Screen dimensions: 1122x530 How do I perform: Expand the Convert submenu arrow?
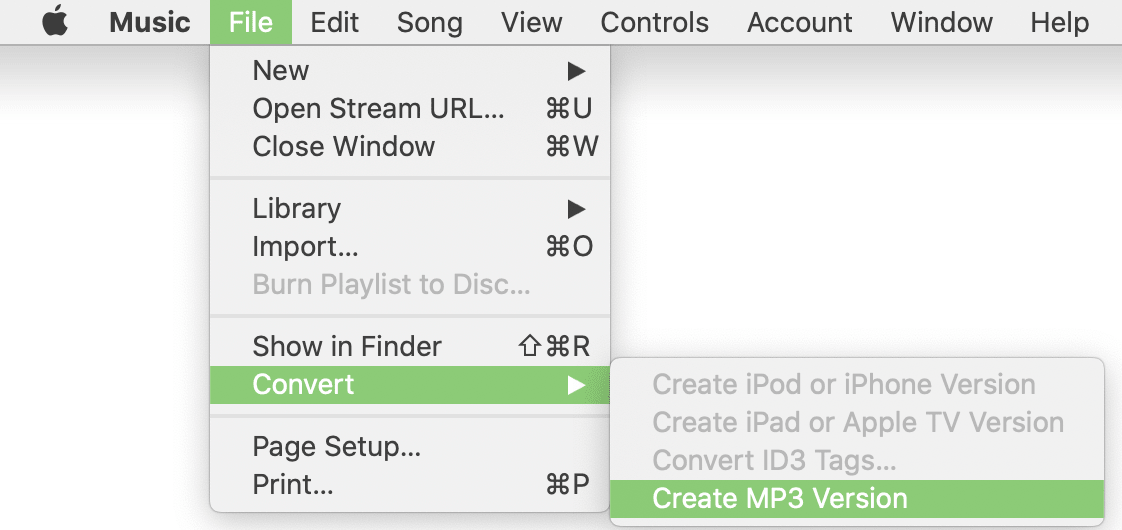575,384
